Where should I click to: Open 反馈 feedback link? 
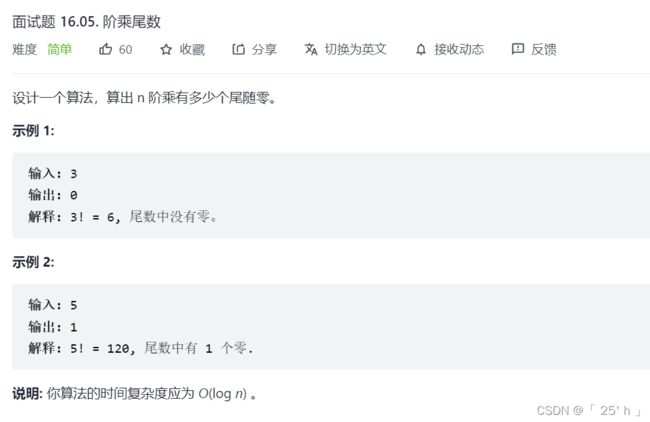(544, 49)
